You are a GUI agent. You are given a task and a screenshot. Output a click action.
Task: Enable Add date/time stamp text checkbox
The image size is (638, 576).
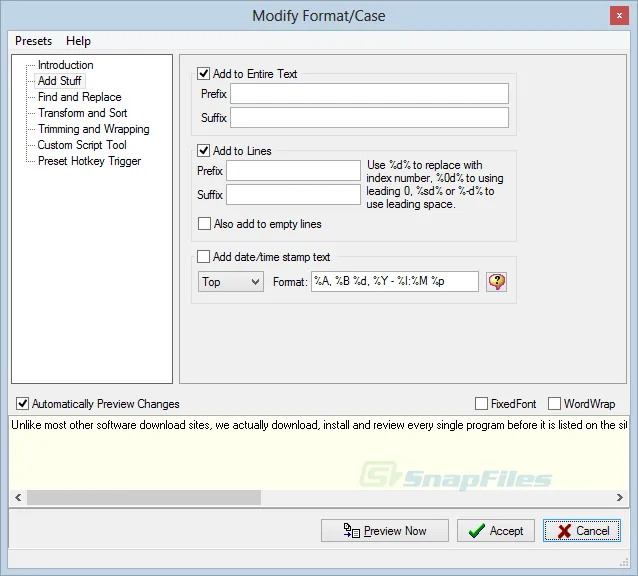203,257
